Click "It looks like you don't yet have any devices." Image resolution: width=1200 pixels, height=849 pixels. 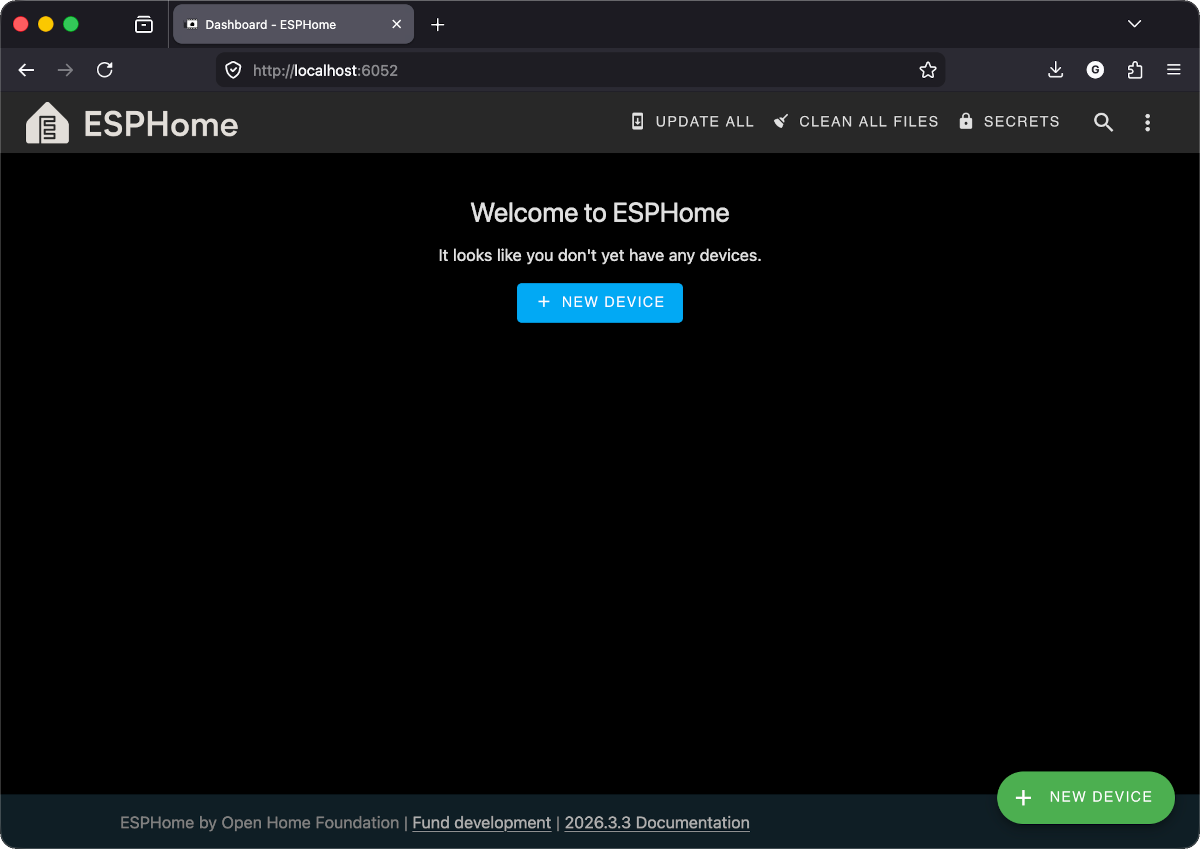pyautogui.click(x=600, y=256)
